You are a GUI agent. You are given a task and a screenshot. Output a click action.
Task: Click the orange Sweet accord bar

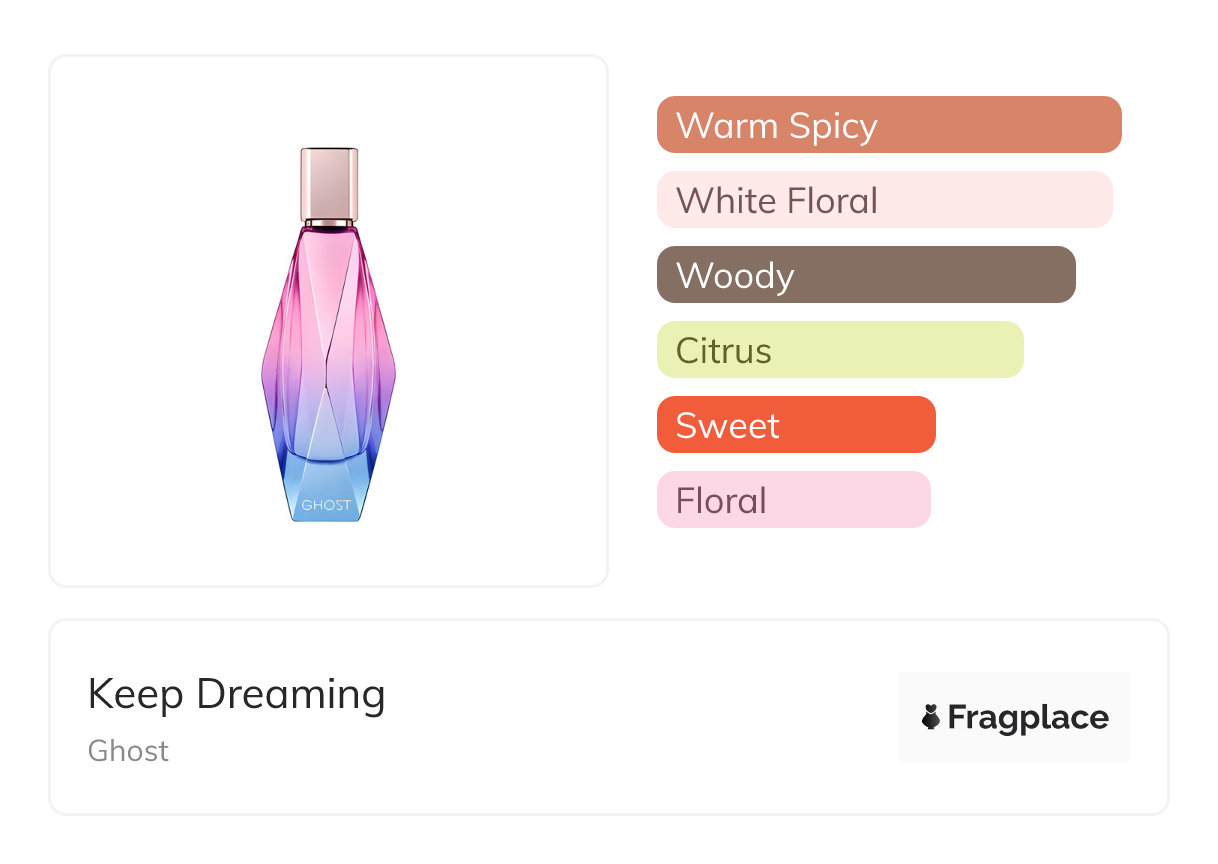pyautogui.click(x=795, y=425)
